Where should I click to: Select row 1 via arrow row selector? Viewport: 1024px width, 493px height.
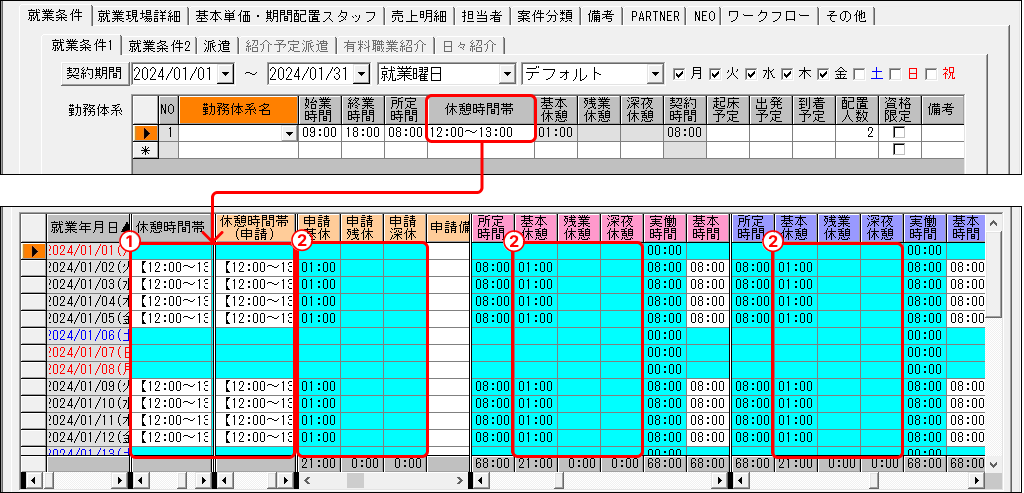[x=146, y=133]
